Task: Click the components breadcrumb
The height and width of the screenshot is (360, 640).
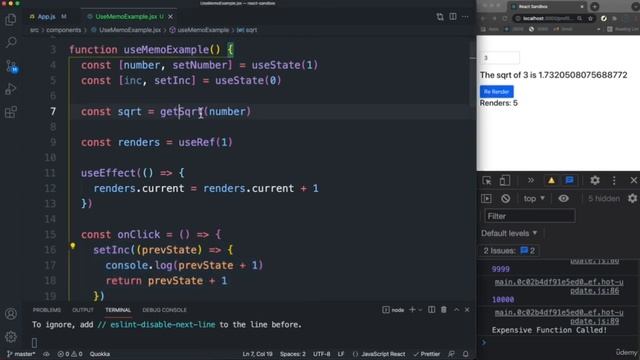Action: (63, 30)
